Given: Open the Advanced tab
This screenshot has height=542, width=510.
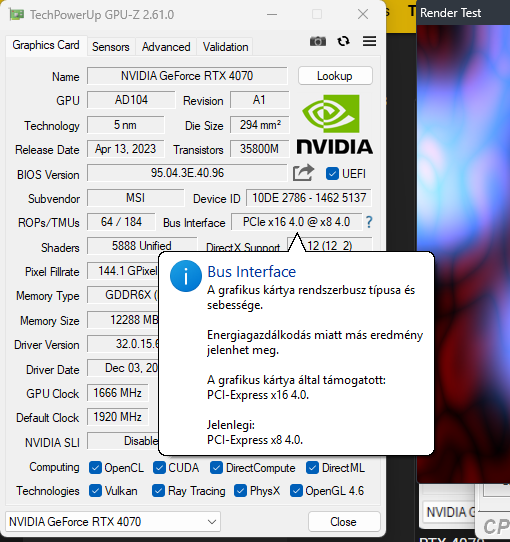Looking at the screenshot, I should pos(166,47).
